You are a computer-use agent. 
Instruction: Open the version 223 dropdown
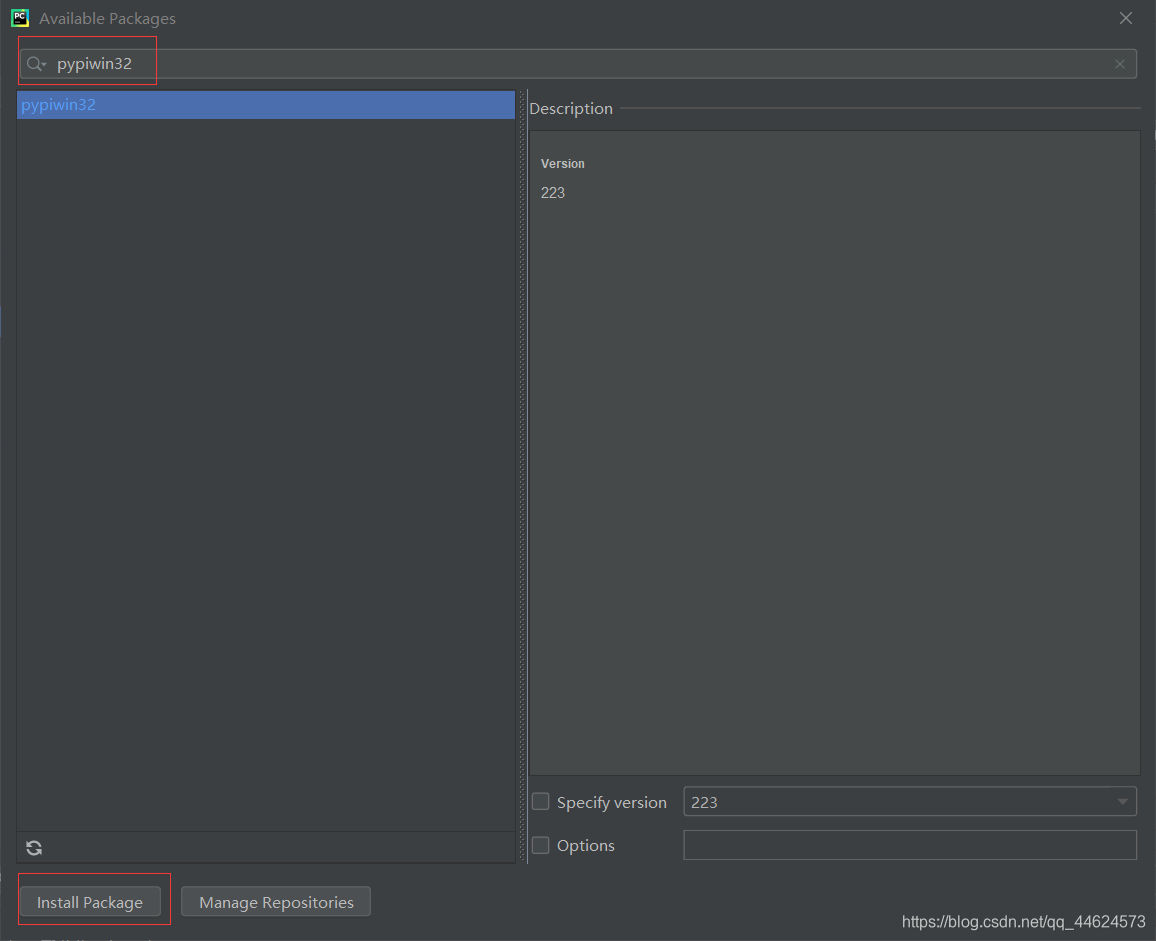[910, 802]
